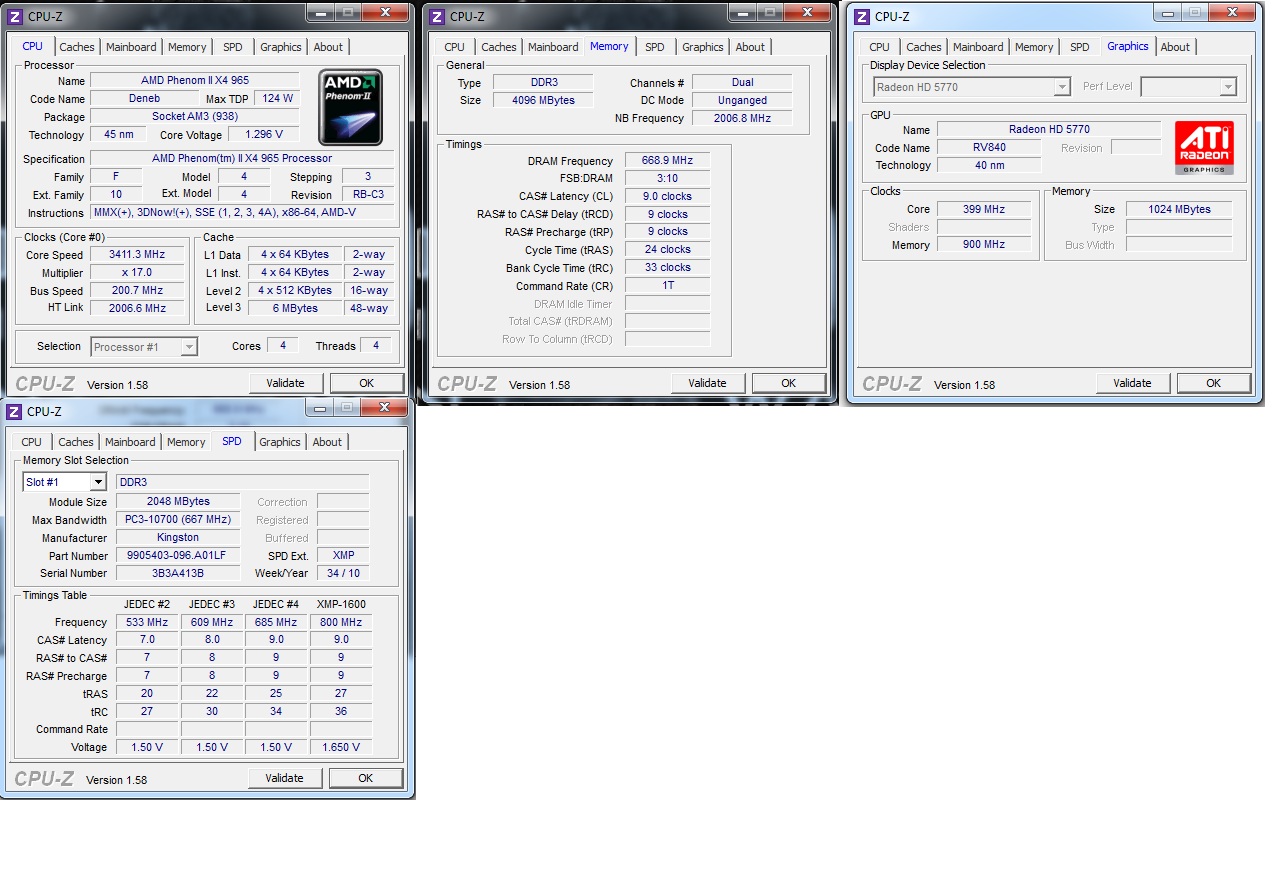The height and width of the screenshot is (880, 1274).
Task: Click OK in the CPU window
Action: pyautogui.click(x=367, y=383)
